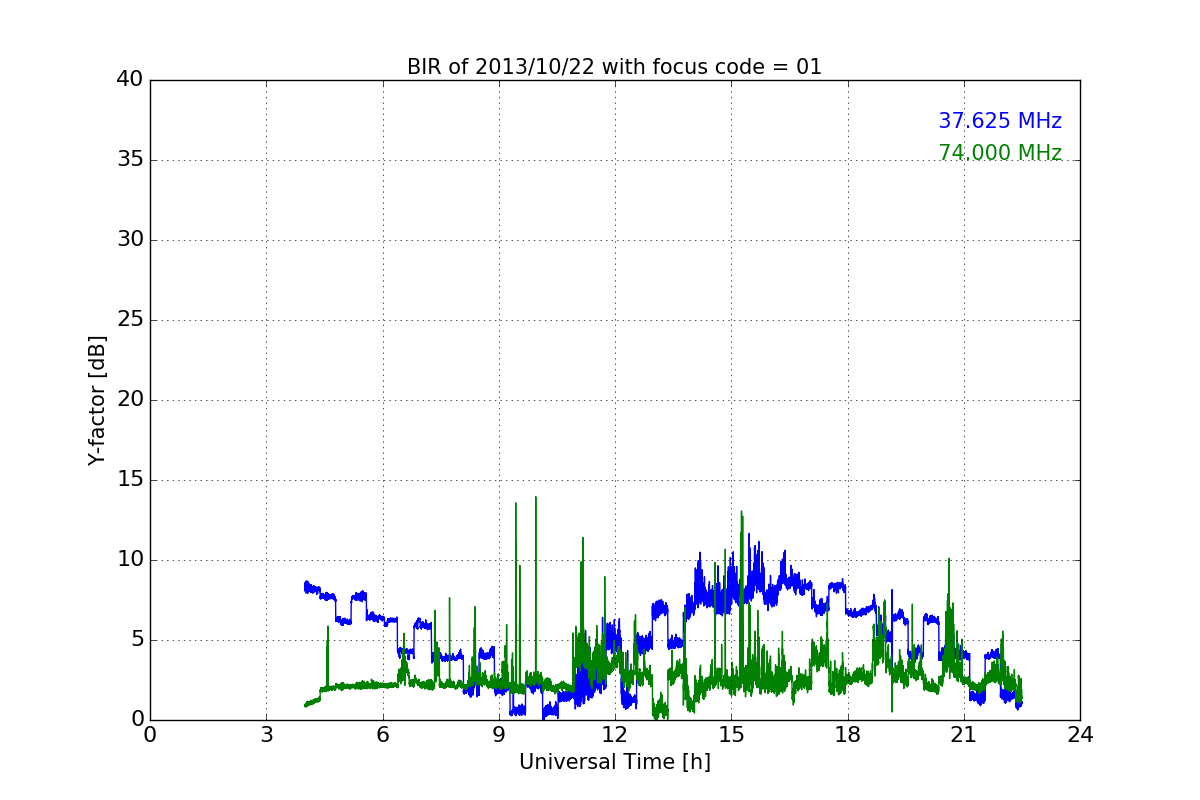Screen dimensions: 1200x800
Task: Click the x-axis tick label 18
Action: click(847, 735)
